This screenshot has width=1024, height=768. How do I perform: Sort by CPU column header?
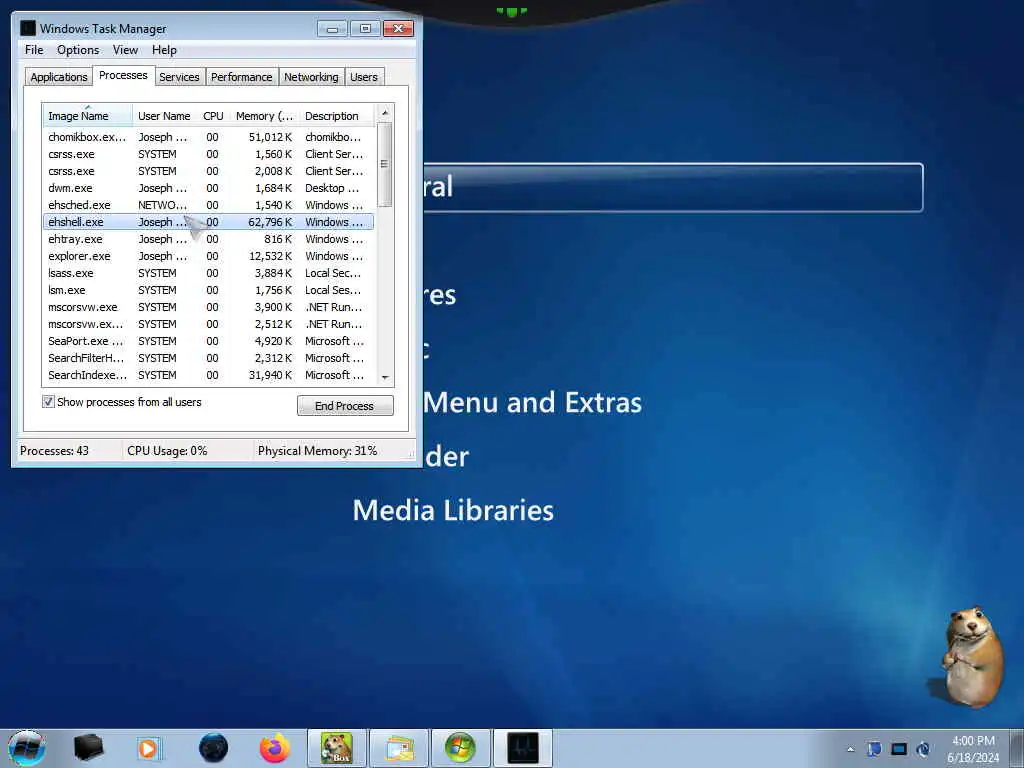click(214, 116)
